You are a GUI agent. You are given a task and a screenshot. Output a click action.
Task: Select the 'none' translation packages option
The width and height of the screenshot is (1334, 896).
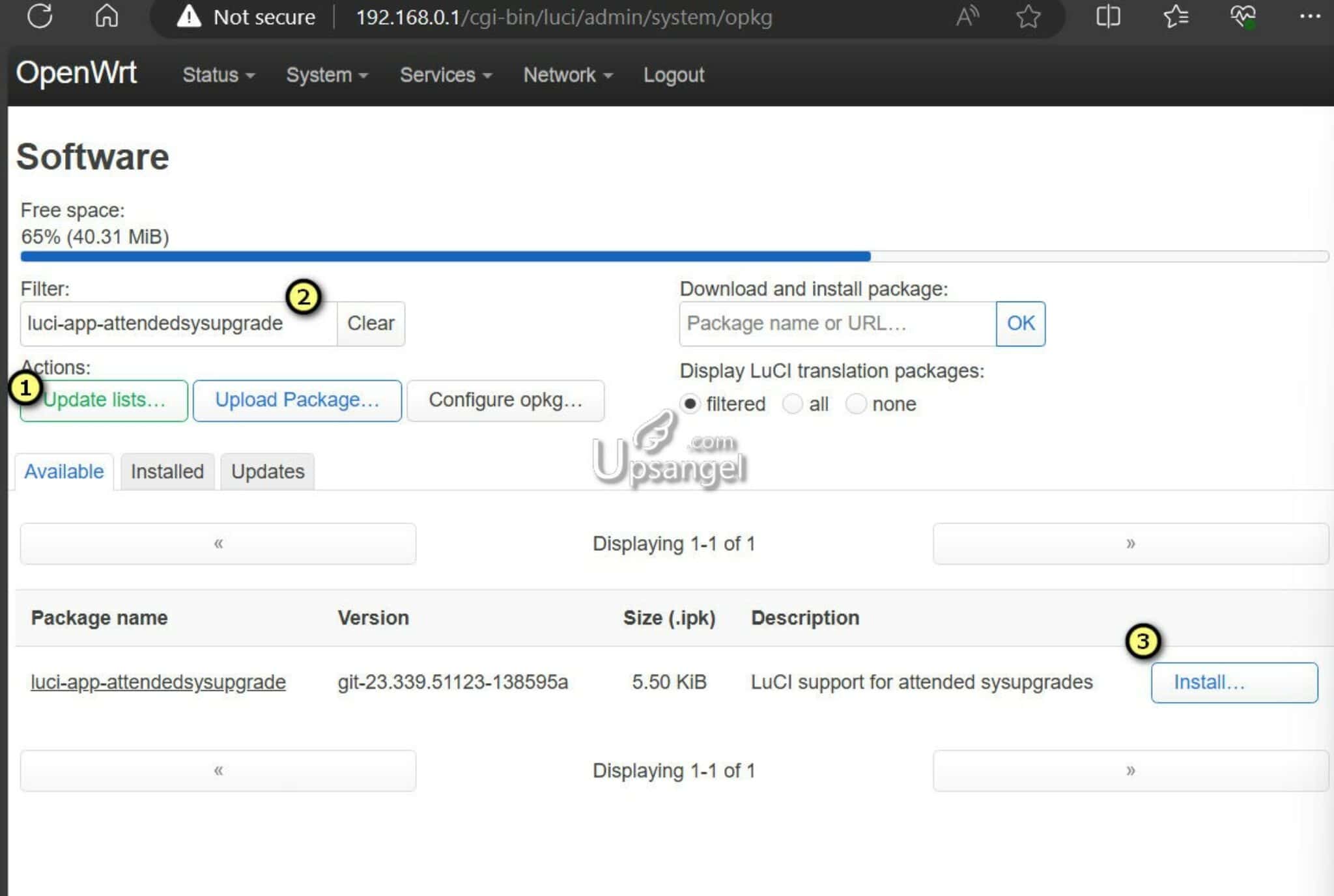857,404
